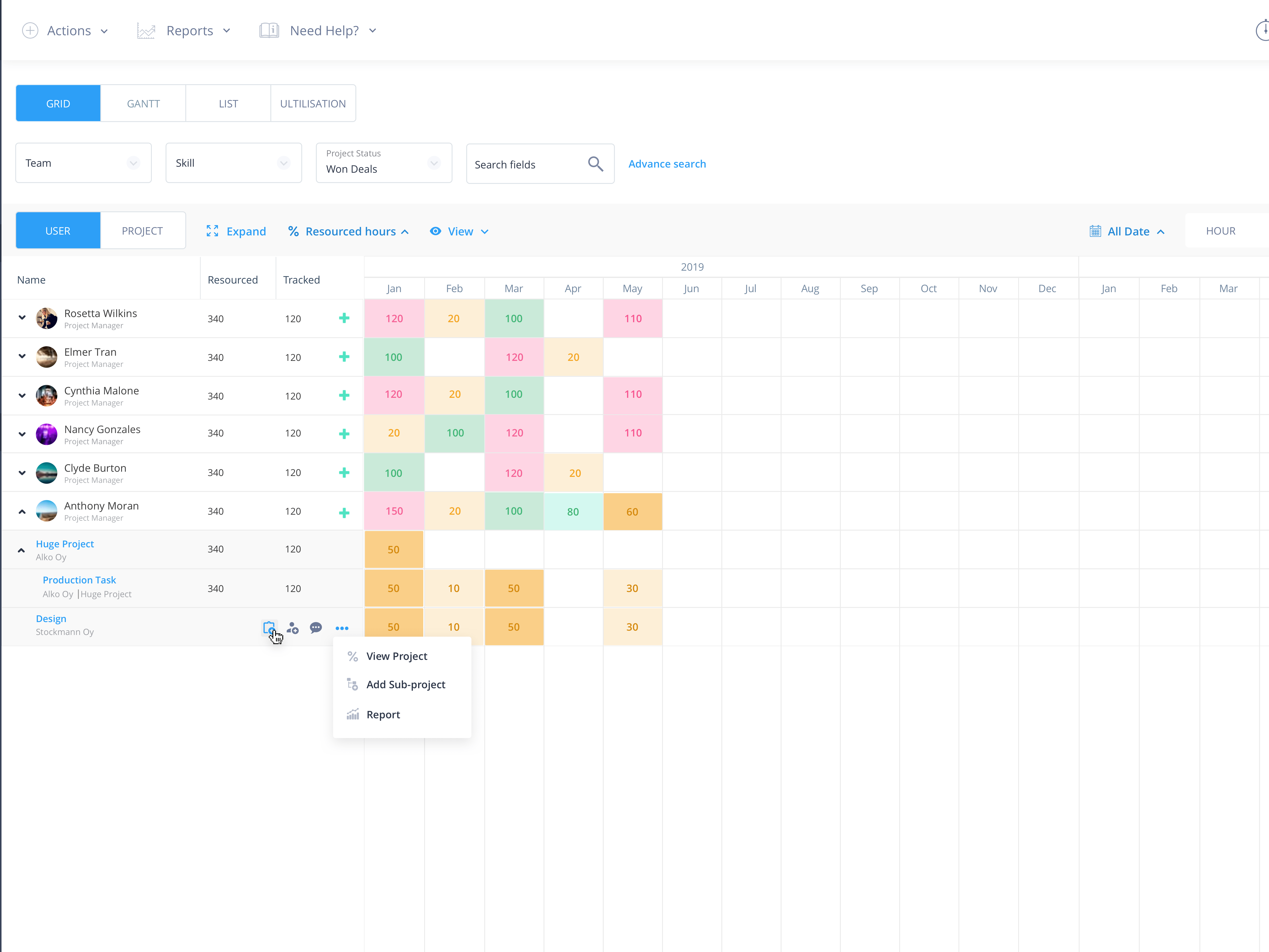Screen dimensions: 1269x952
Task: Toggle the View eye icon
Action: [x=436, y=231]
